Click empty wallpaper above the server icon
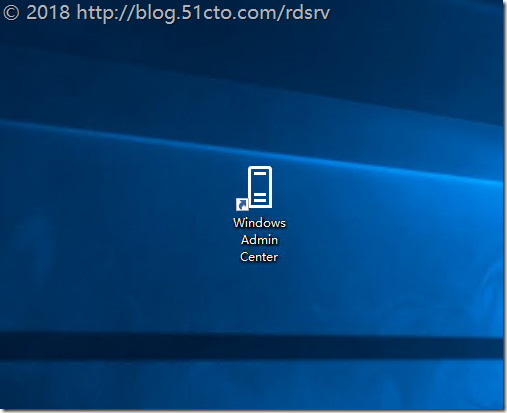Screen dimensions: 507x413 click(259, 100)
